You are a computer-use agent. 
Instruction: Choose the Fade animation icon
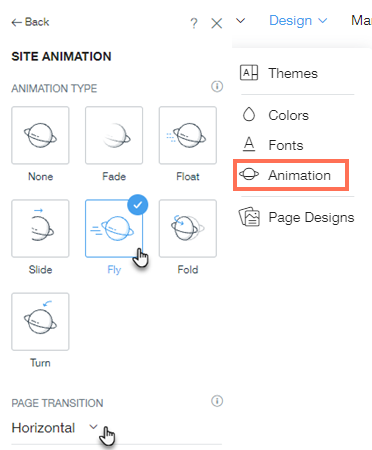click(x=114, y=135)
